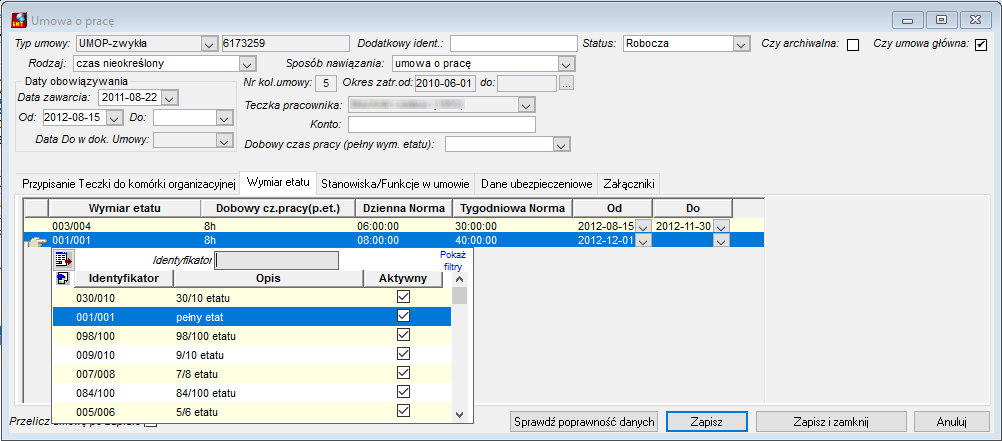Image resolution: width=1002 pixels, height=441 pixels.
Task: Click the Zapisz i zamknij button
Action: (831, 422)
